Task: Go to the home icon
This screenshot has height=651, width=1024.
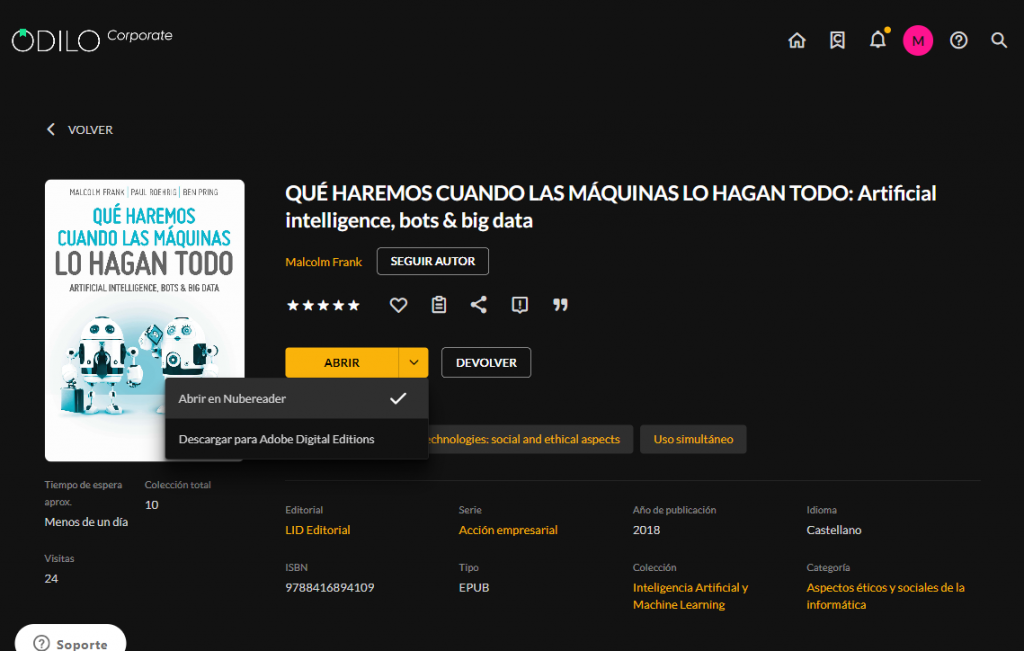Action: coord(796,40)
